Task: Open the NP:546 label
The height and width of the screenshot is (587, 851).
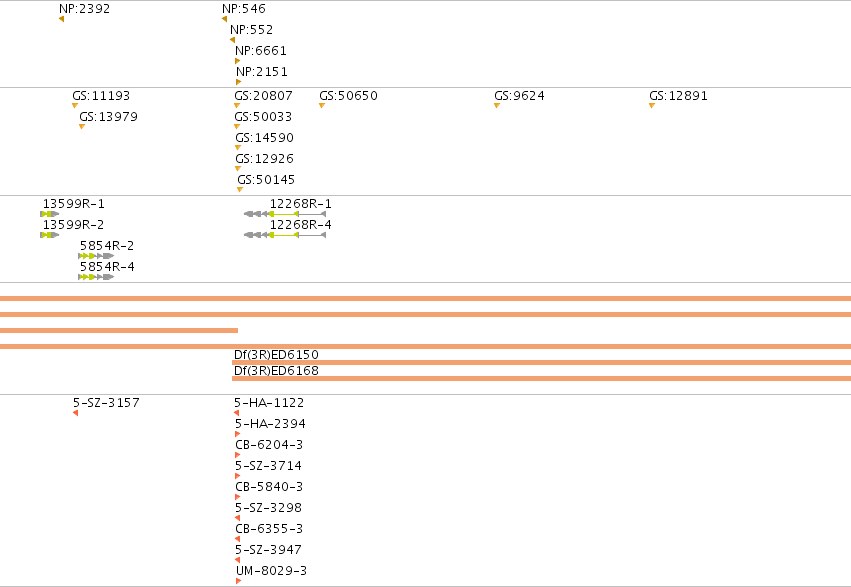Action: [x=244, y=9]
